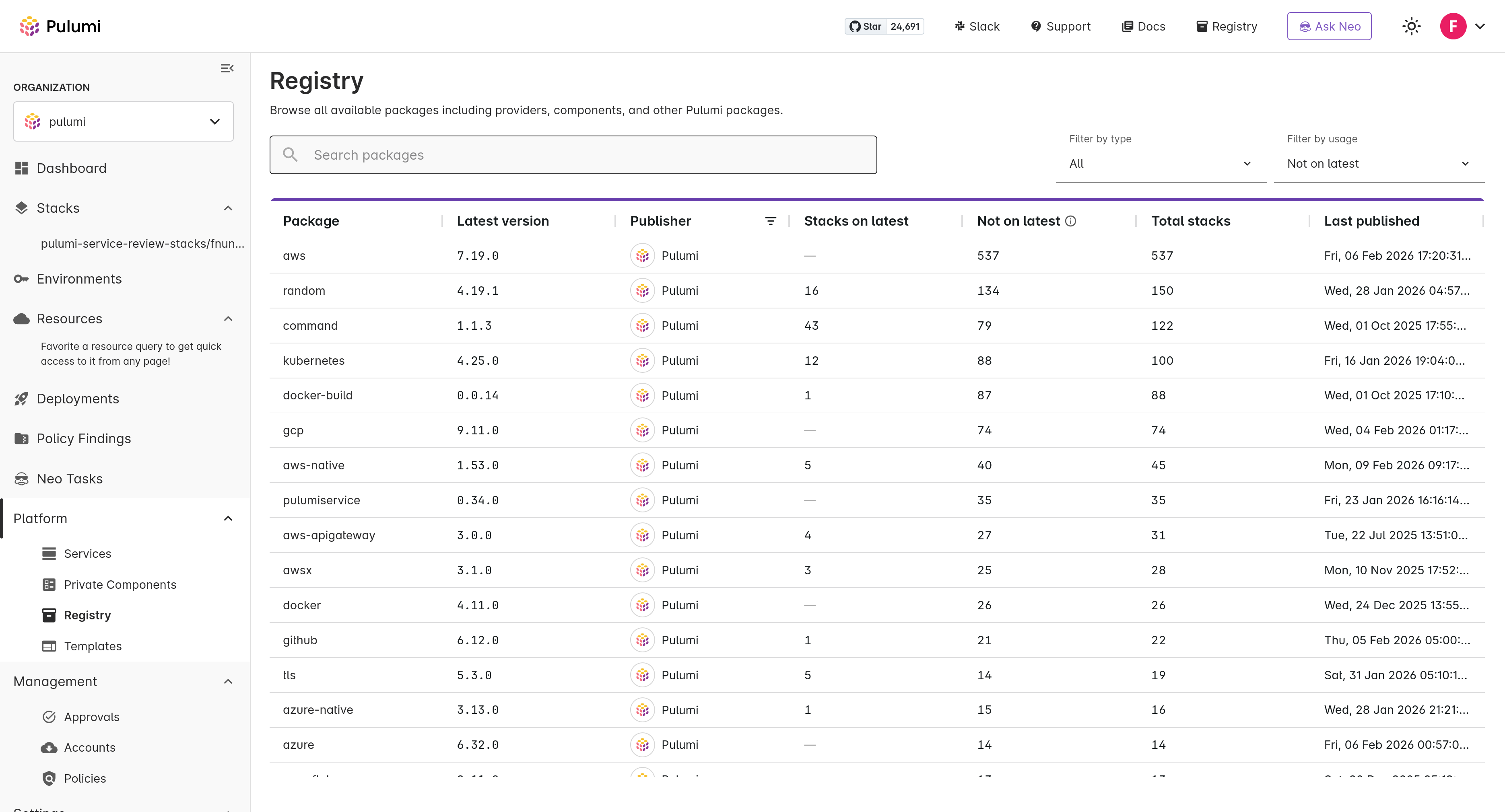Collapse the Management section

[228, 681]
